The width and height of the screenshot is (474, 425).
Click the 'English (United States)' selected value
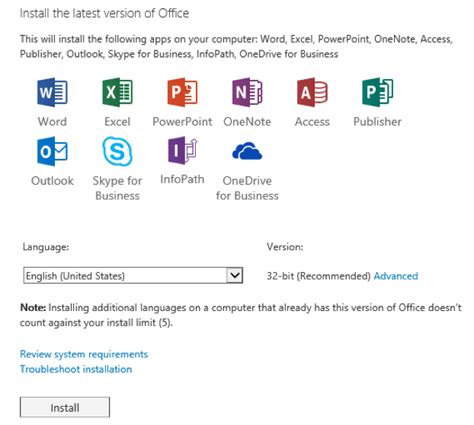coord(75,276)
